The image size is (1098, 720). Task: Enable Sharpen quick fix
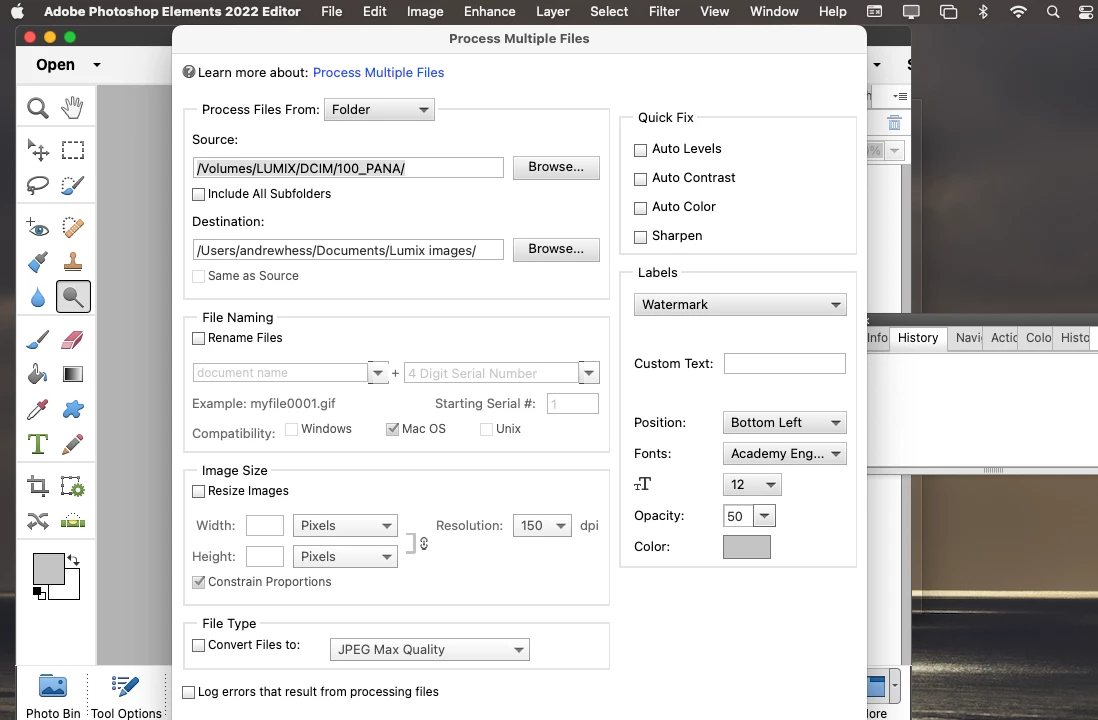pos(640,237)
